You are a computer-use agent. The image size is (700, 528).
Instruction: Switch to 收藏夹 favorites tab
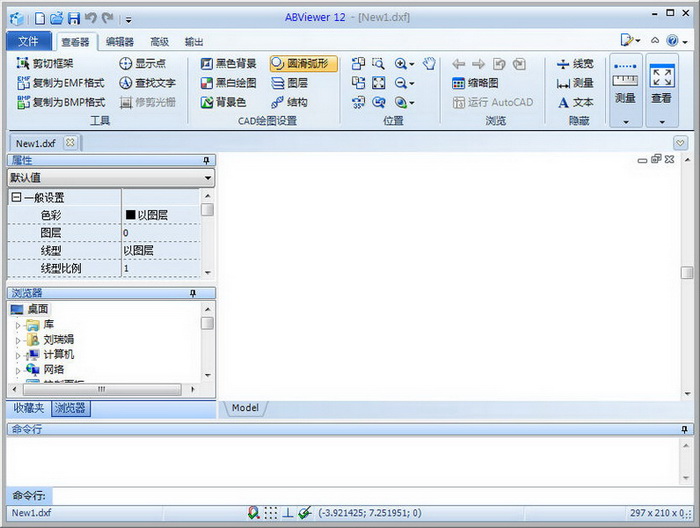(x=29, y=408)
